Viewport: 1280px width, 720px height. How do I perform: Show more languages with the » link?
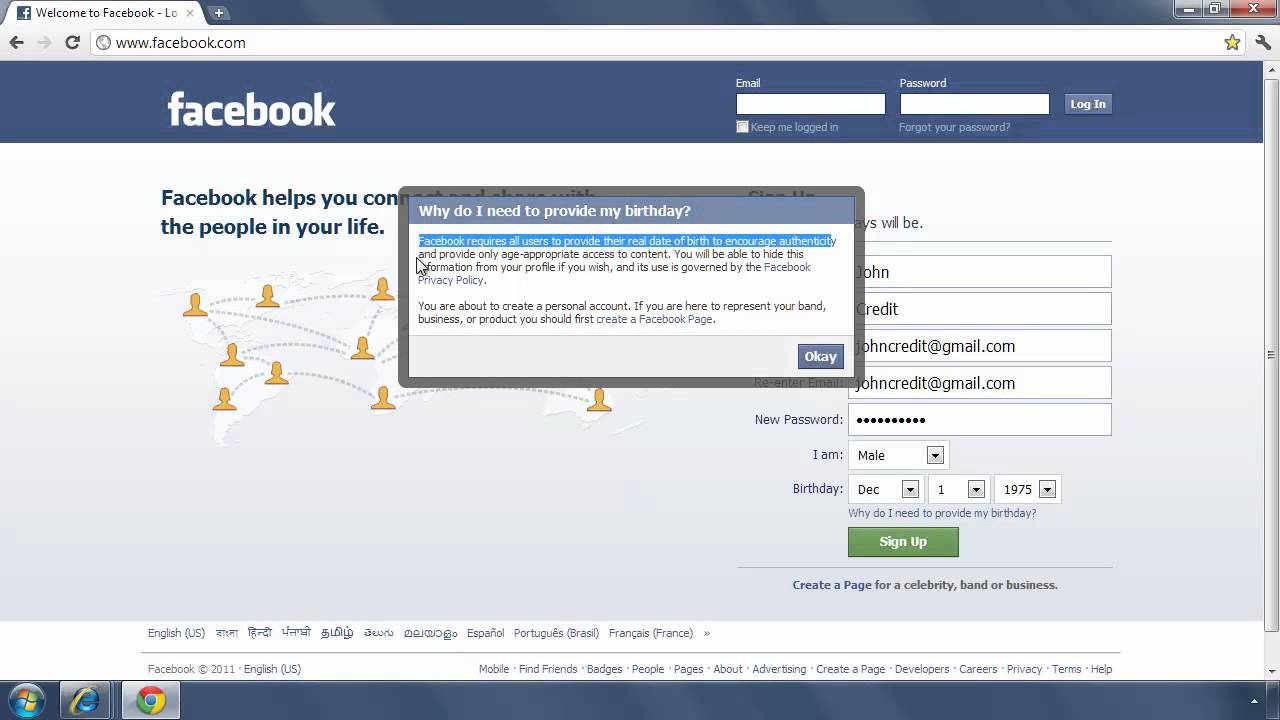pyautogui.click(x=707, y=633)
